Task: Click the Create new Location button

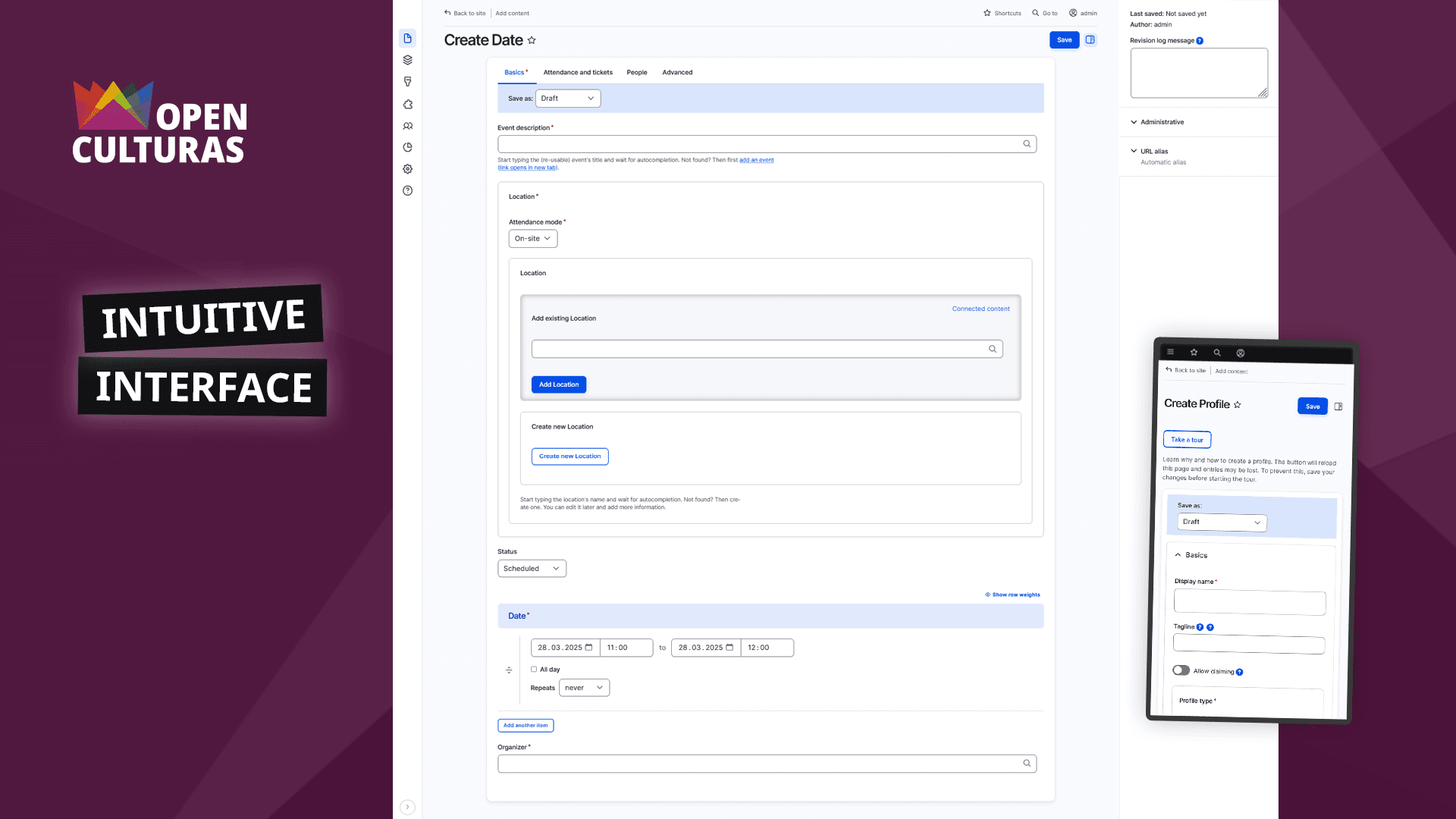Action: [570, 457]
